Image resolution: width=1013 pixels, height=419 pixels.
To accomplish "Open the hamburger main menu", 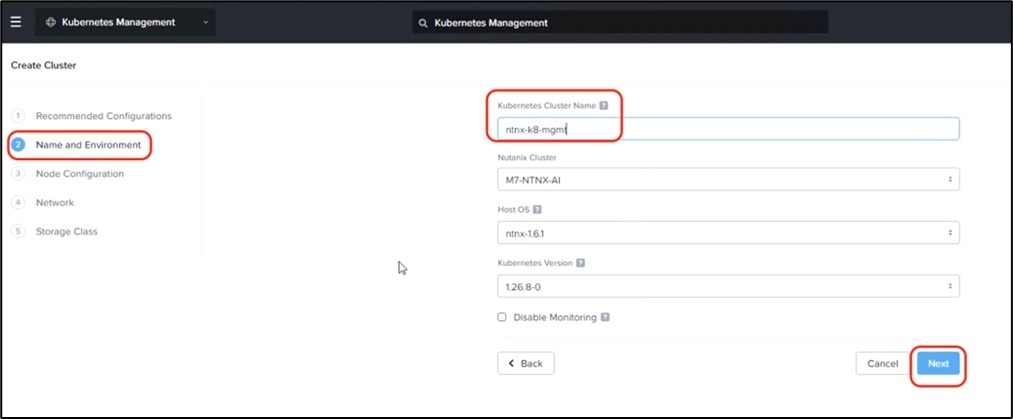I will point(16,23).
